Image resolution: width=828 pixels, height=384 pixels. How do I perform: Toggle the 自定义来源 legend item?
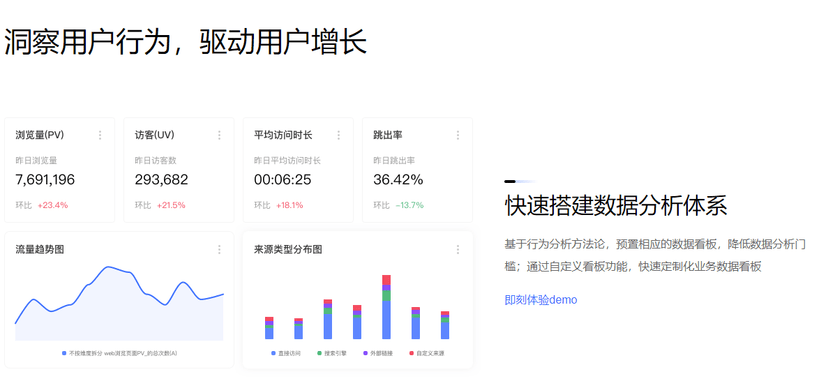tap(427, 353)
